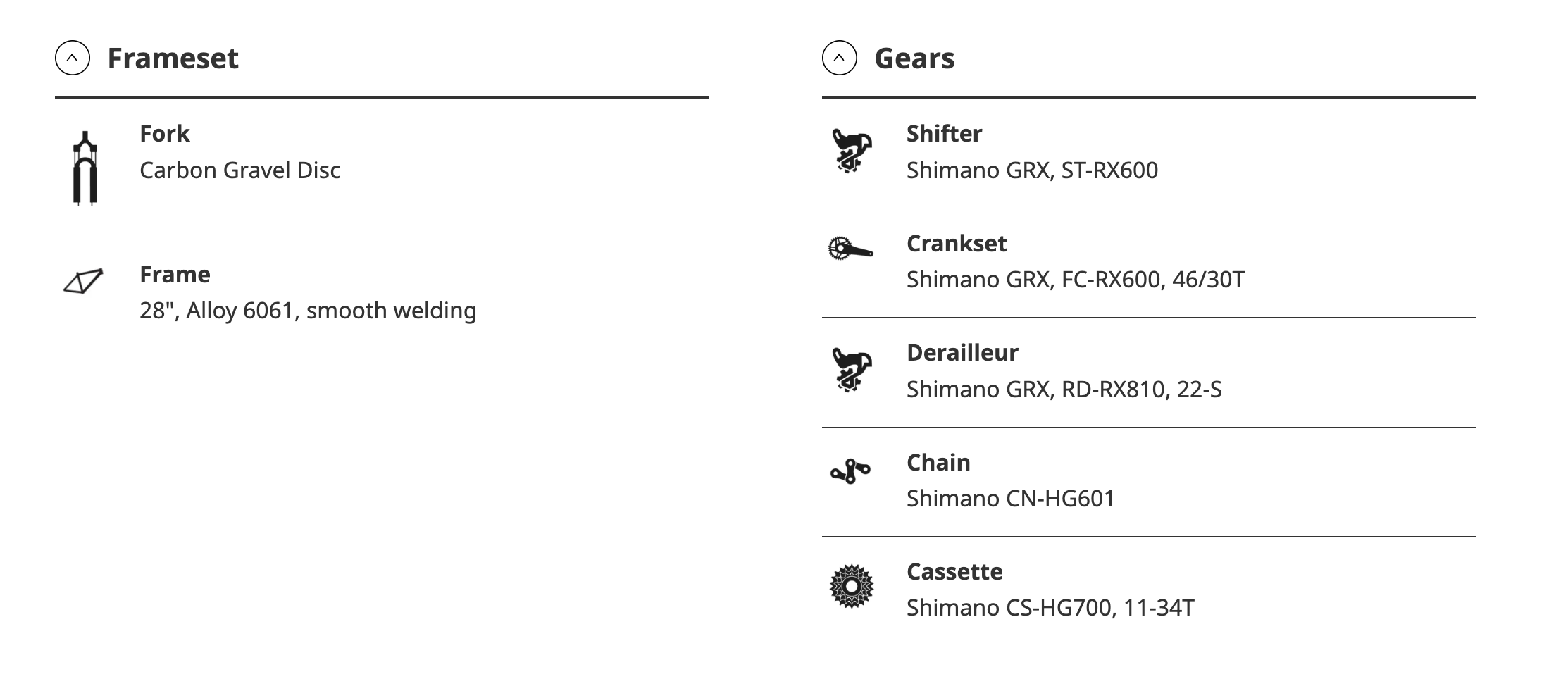
Task: Click the fork icon
Action: click(85, 168)
